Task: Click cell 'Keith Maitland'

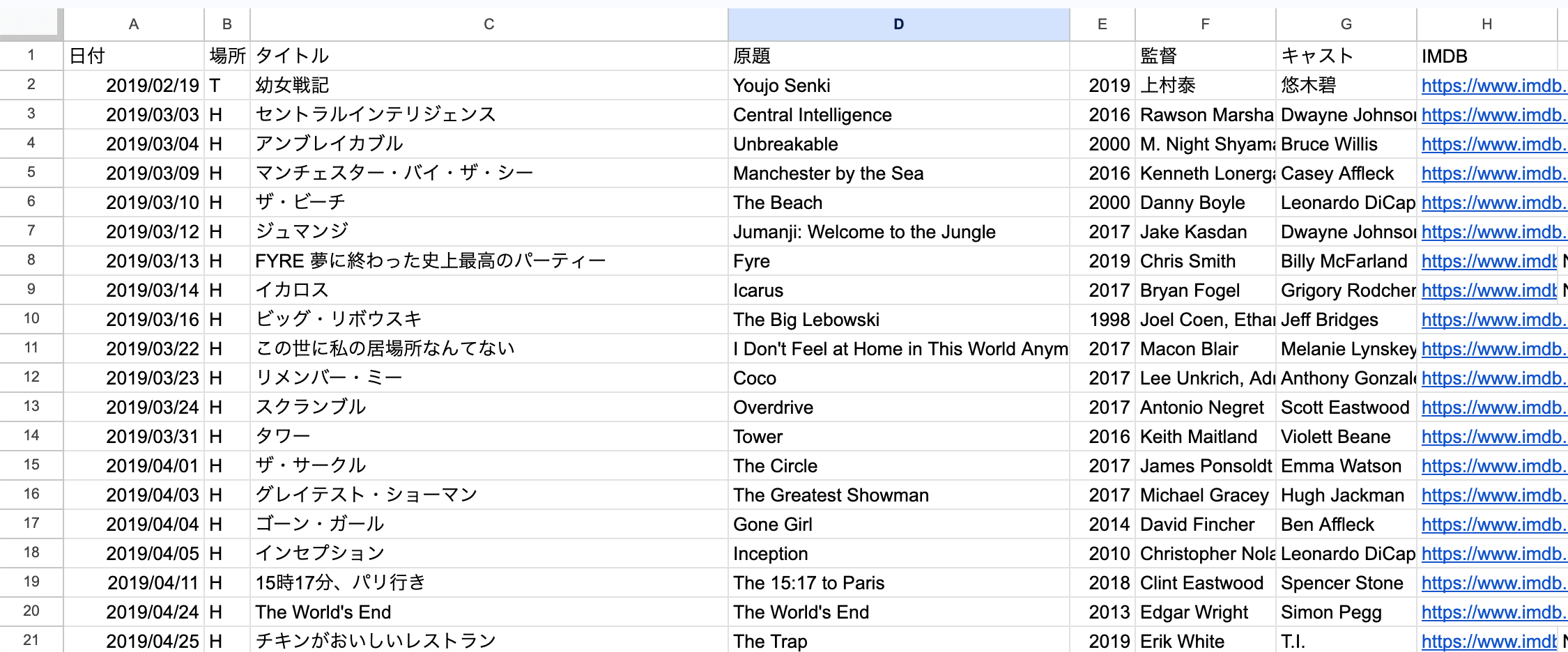Action: pos(1206,437)
